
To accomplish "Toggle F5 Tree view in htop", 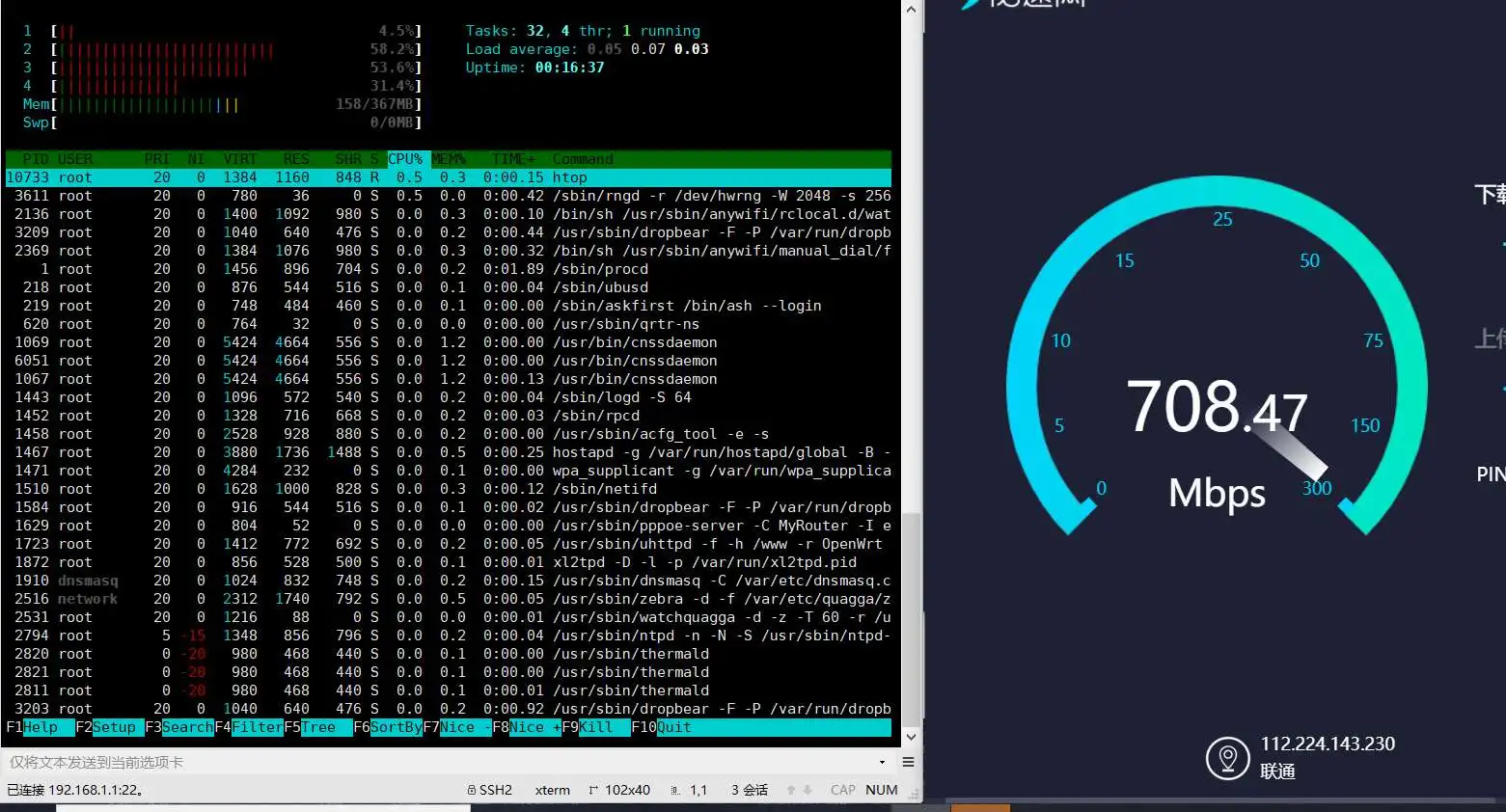I will (318, 727).
